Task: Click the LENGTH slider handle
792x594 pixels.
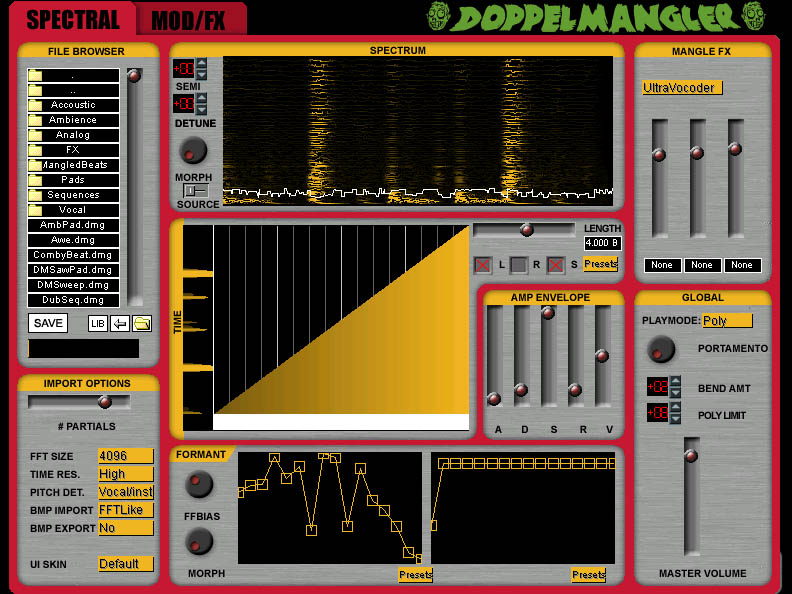Action: click(527, 230)
